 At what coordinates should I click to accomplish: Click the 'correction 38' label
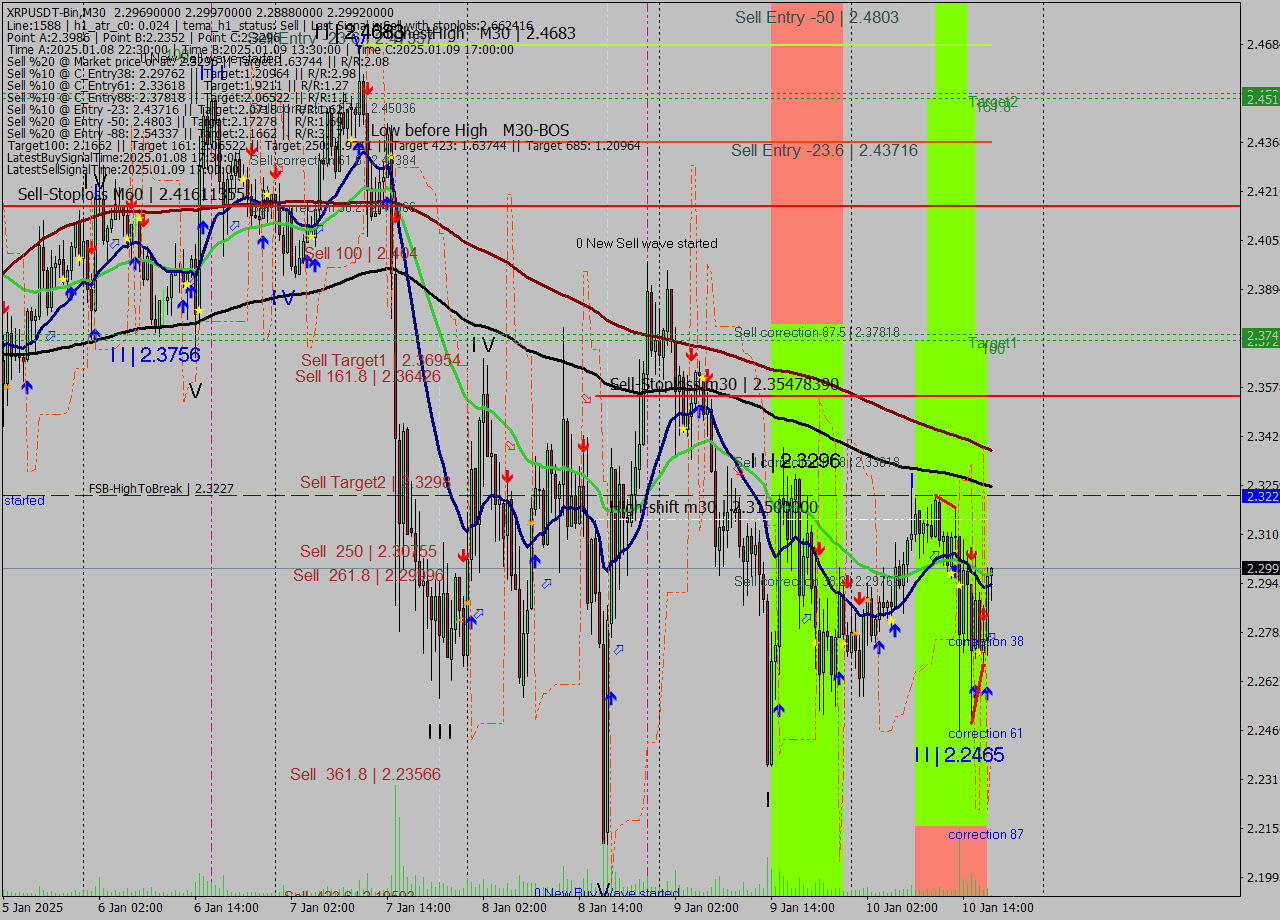coord(985,641)
